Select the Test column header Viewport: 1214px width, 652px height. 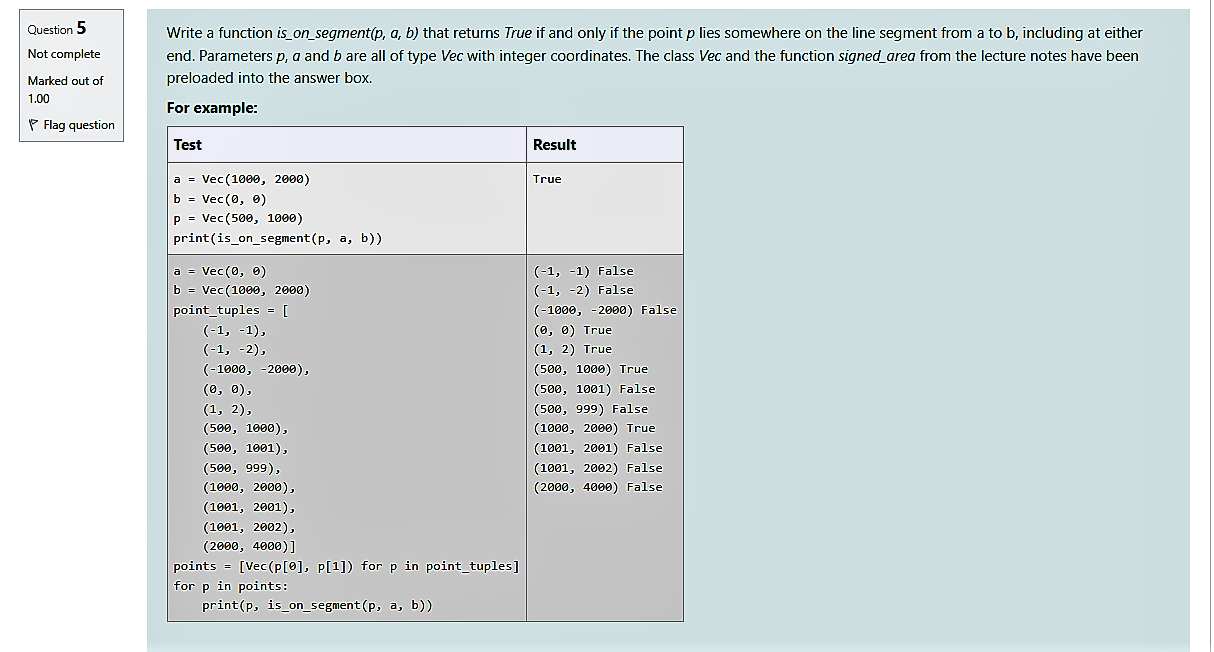[187, 144]
